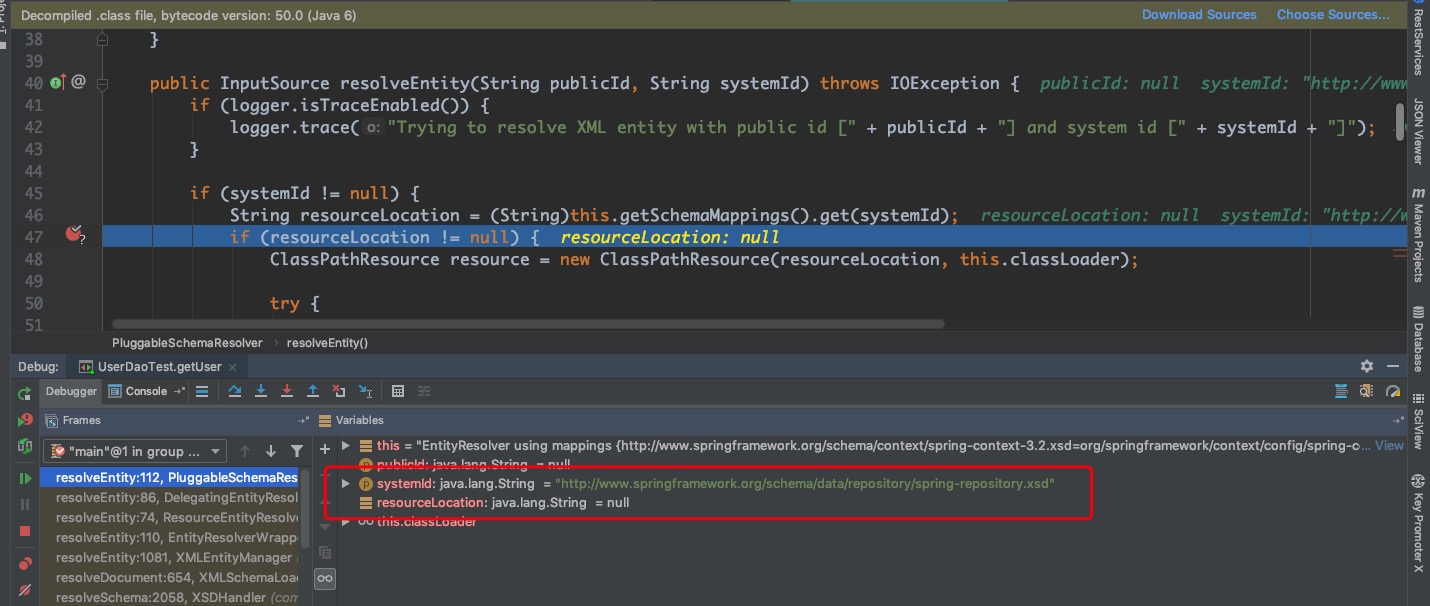The width and height of the screenshot is (1430, 606).
Task: Toggle Mute Breakpoints slashed icon
Action: click(25, 591)
